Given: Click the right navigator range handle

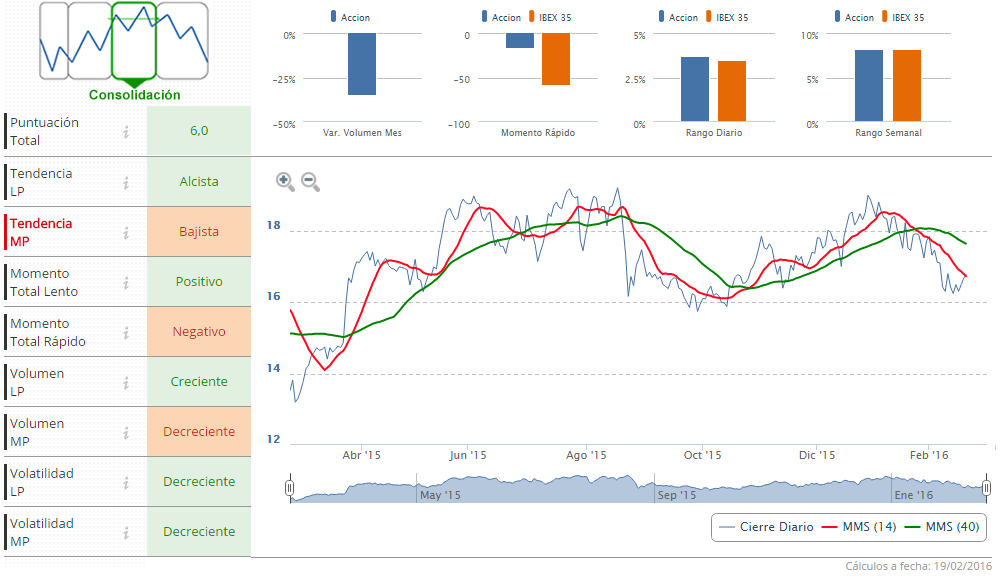Looking at the screenshot, I should point(986,488).
